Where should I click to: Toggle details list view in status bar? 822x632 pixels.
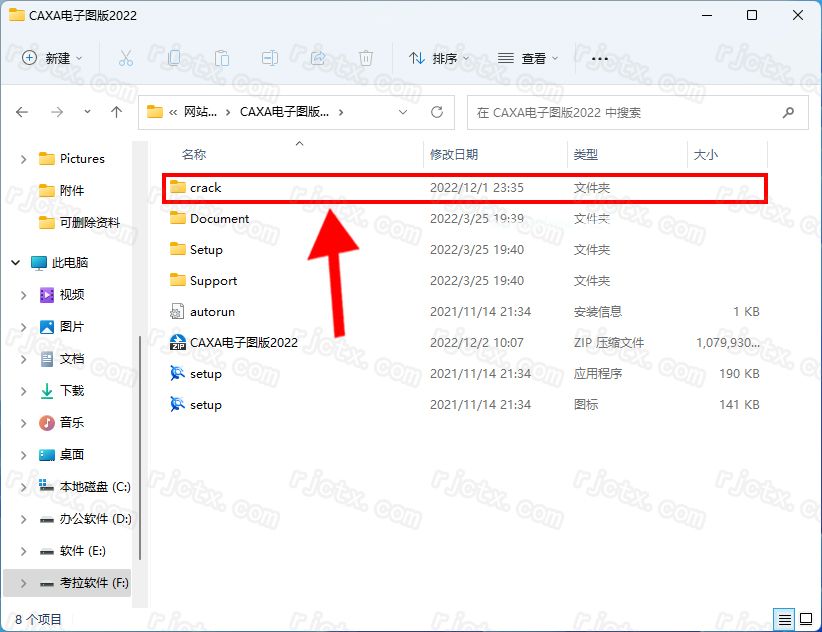click(785, 618)
